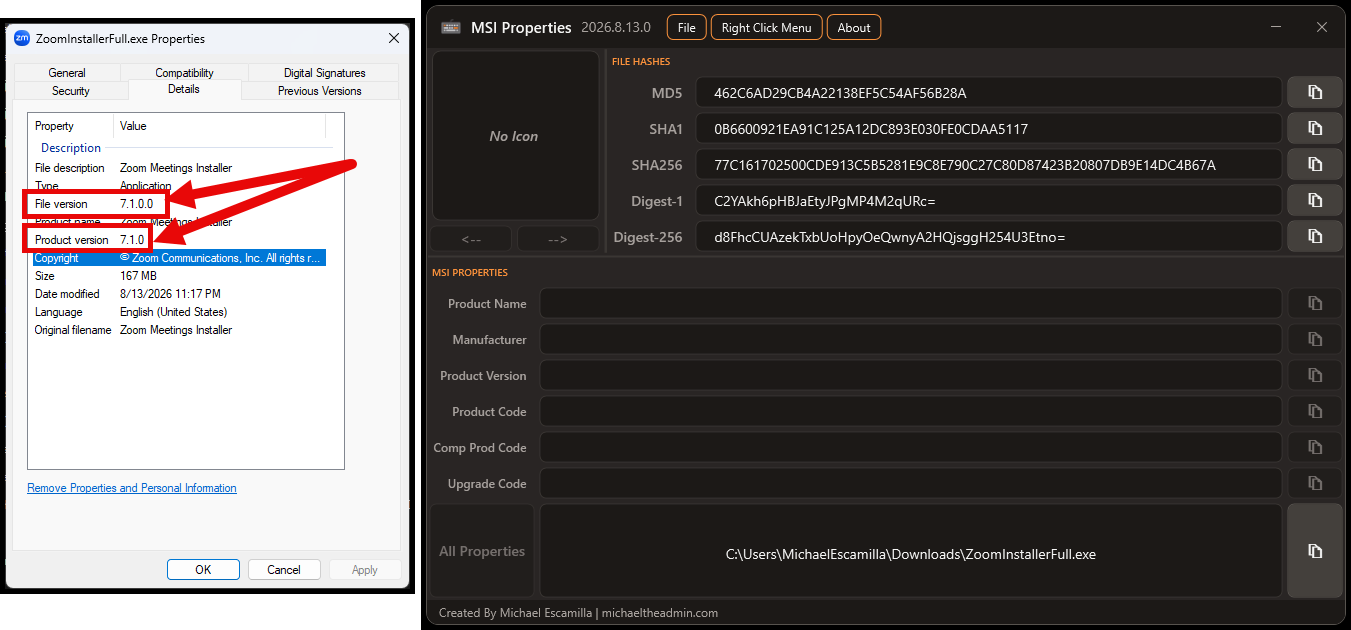Image resolution: width=1351 pixels, height=630 pixels.
Task: Copy the SHA1 hash value
Action: [1314, 128]
